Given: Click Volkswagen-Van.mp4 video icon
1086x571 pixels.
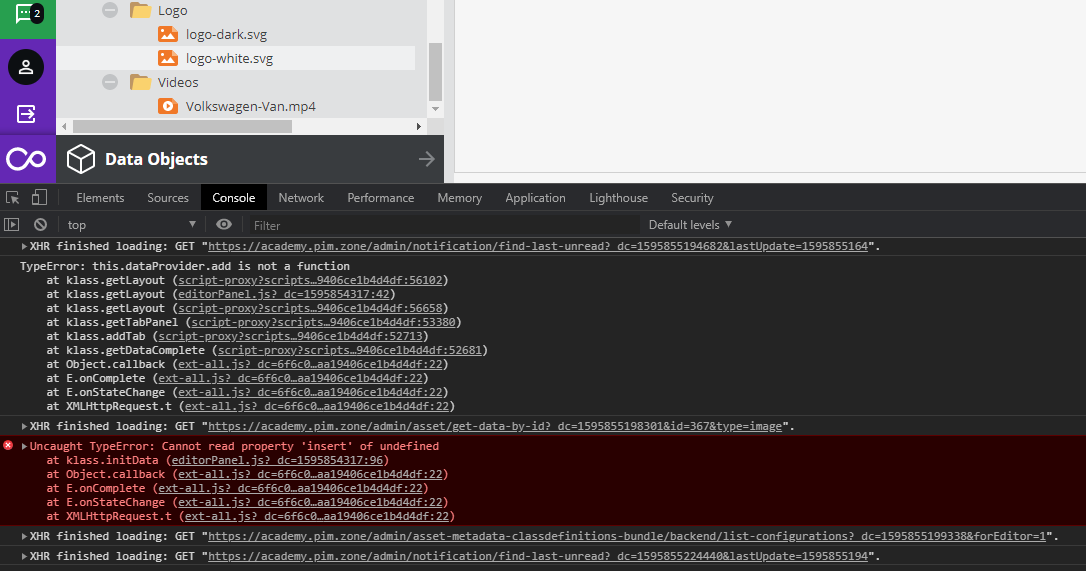Looking at the screenshot, I should tap(168, 106).
